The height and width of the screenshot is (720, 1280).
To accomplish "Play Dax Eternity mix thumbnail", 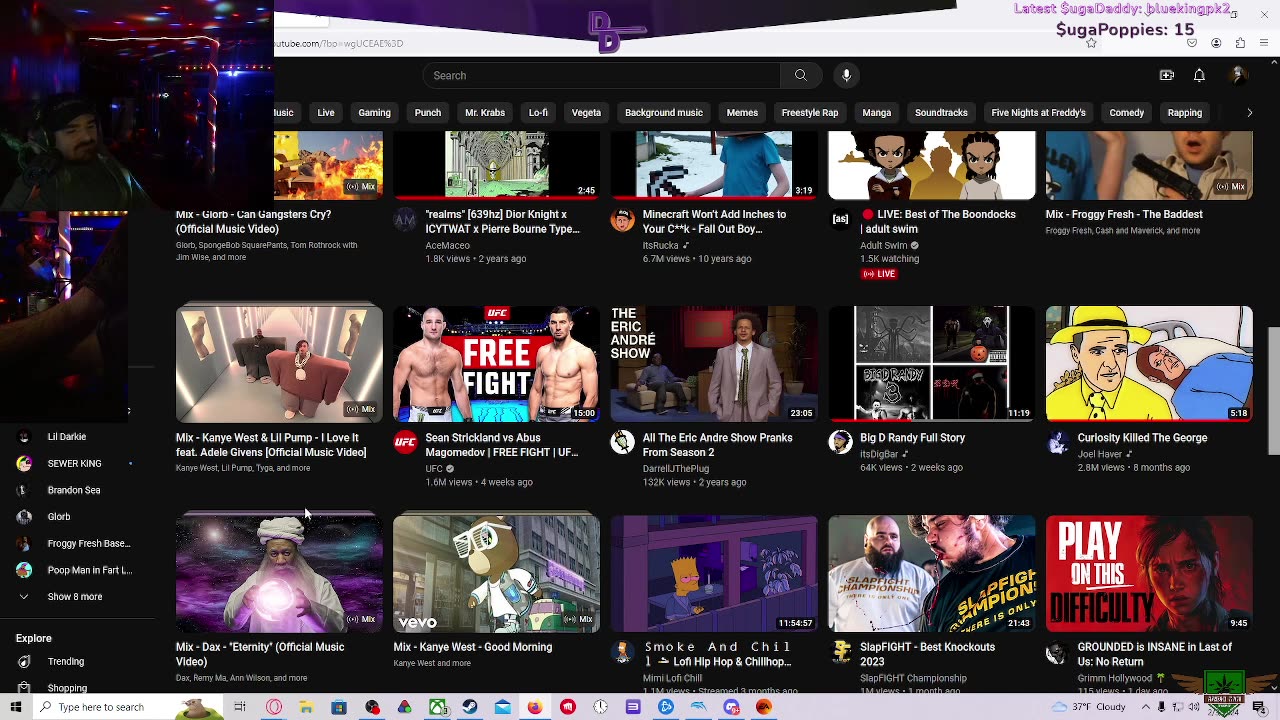I will point(279,573).
